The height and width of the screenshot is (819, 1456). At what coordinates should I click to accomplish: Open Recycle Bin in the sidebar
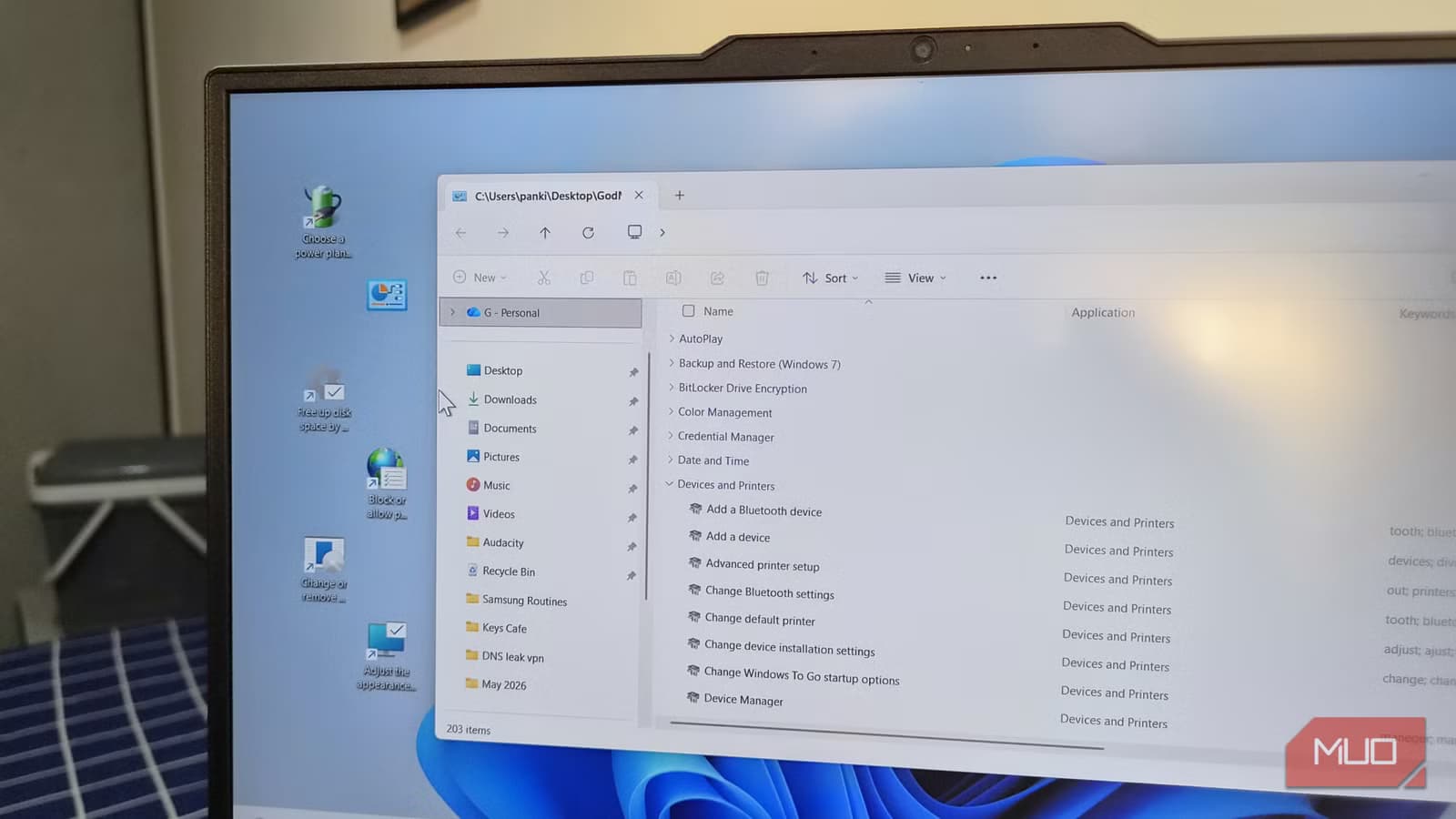[x=508, y=571]
